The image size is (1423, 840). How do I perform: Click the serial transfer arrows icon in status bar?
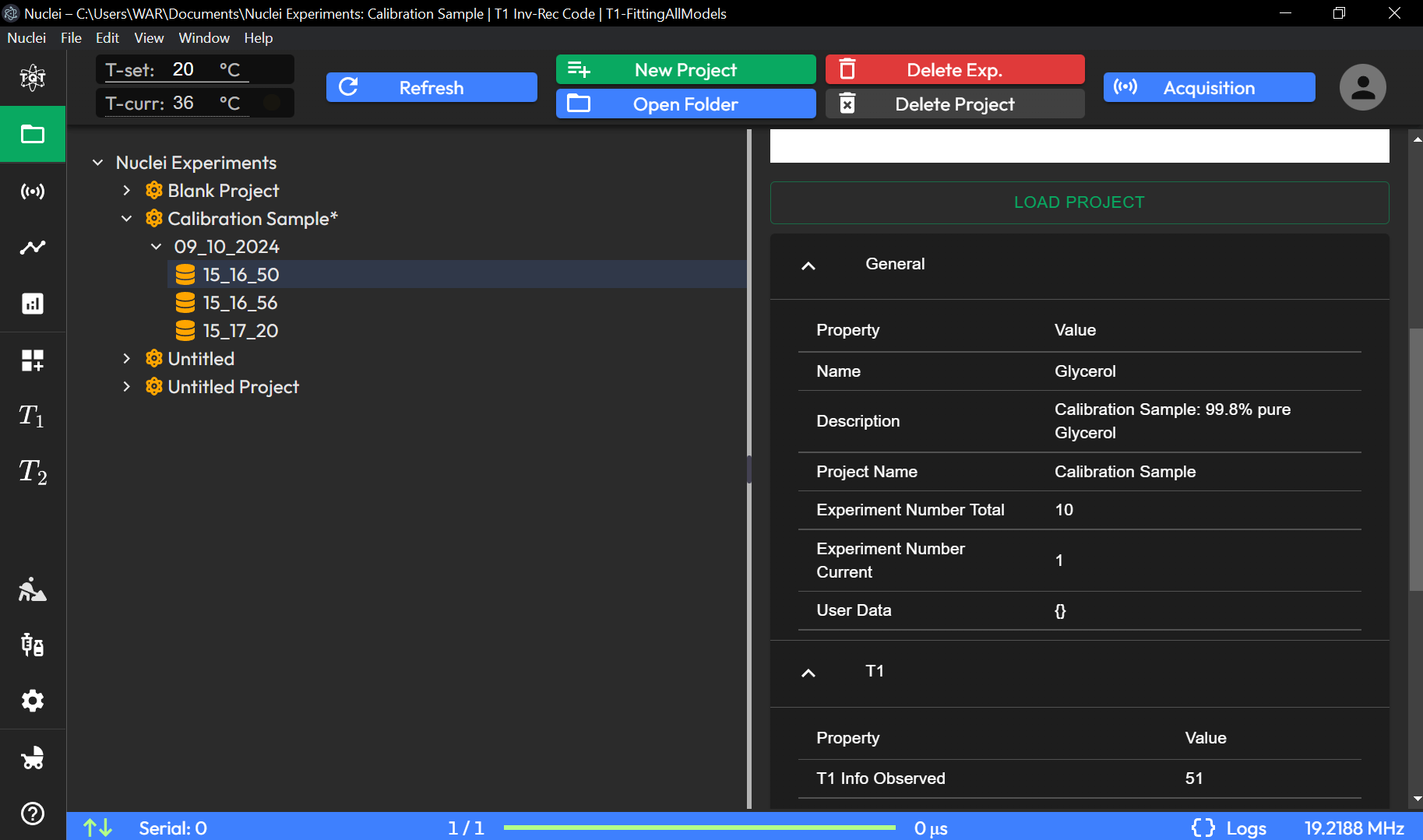point(98,828)
